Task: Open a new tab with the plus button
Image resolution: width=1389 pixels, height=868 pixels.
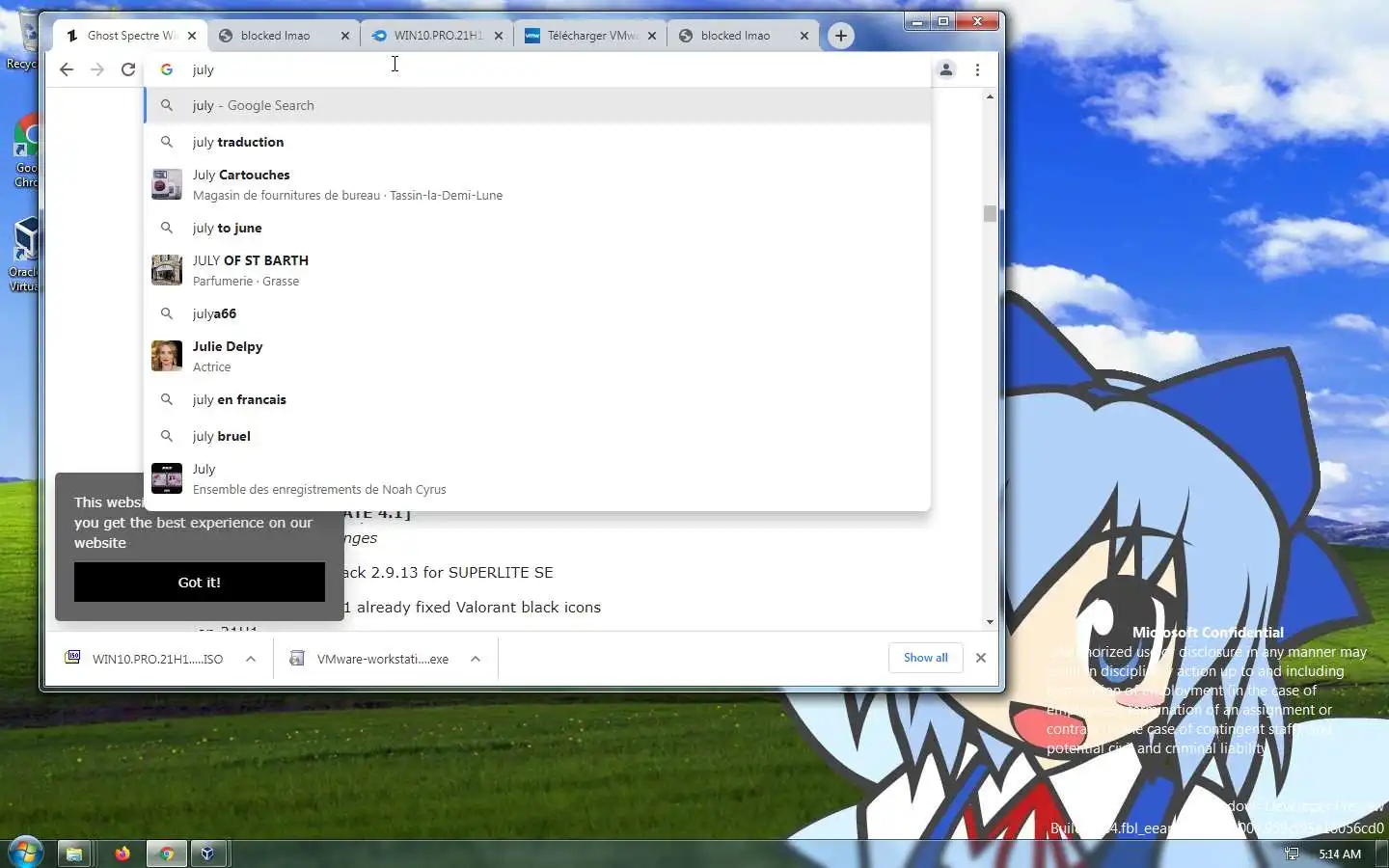Action: [x=841, y=36]
